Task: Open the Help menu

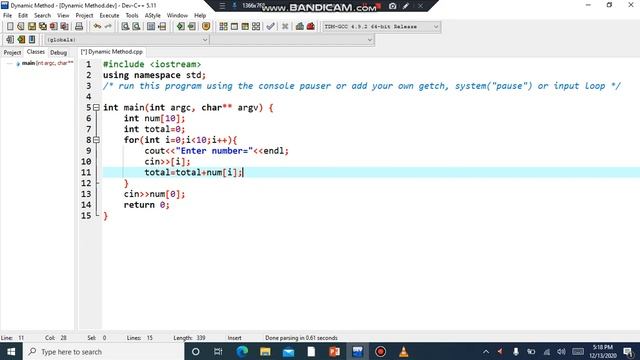Action: pos(200,16)
